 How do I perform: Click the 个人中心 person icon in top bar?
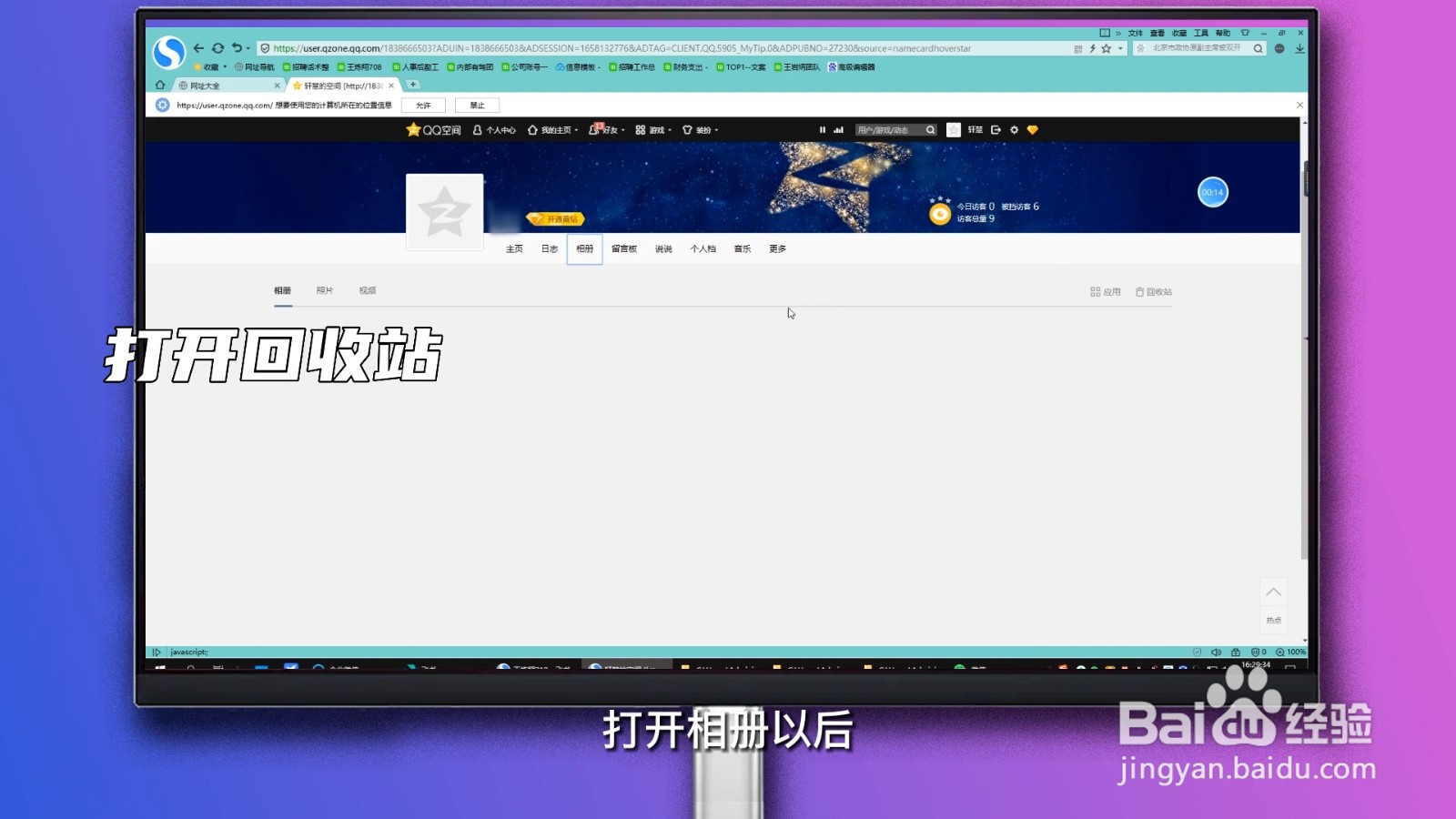point(477,130)
